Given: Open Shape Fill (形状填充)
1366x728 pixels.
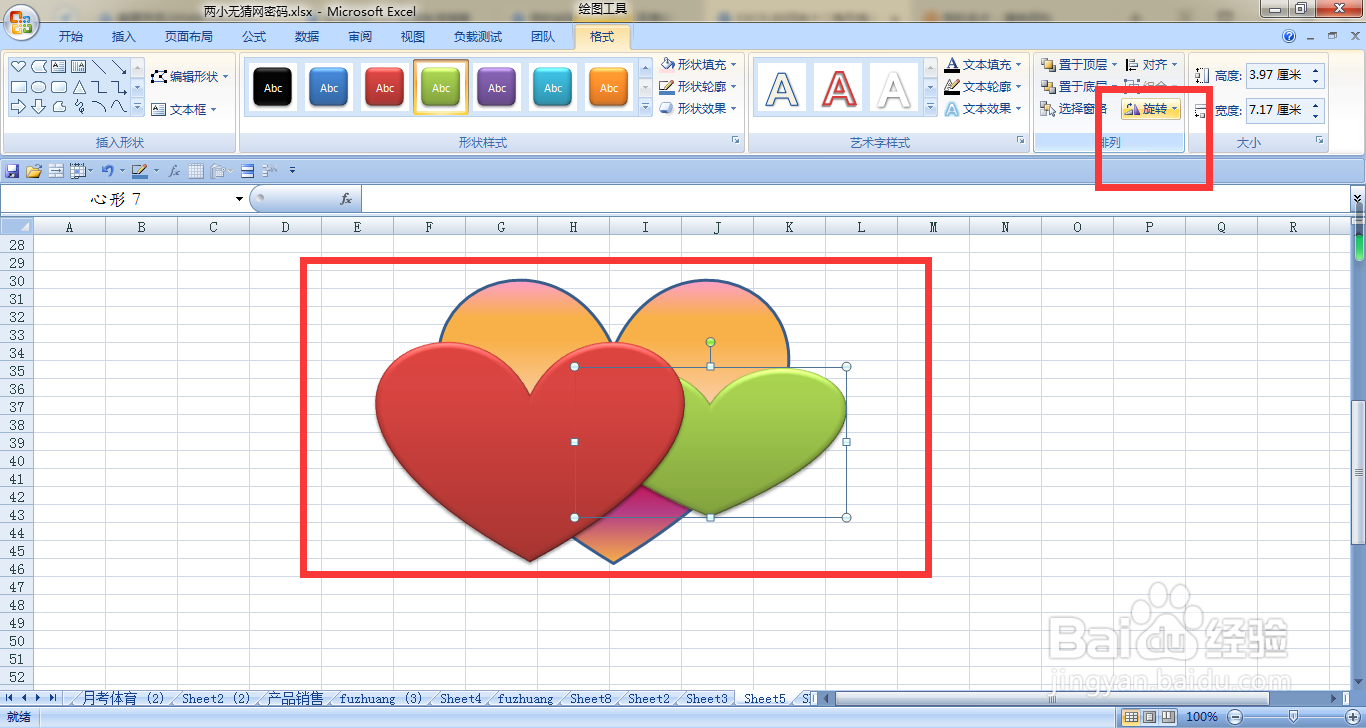Looking at the screenshot, I should (x=699, y=64).
